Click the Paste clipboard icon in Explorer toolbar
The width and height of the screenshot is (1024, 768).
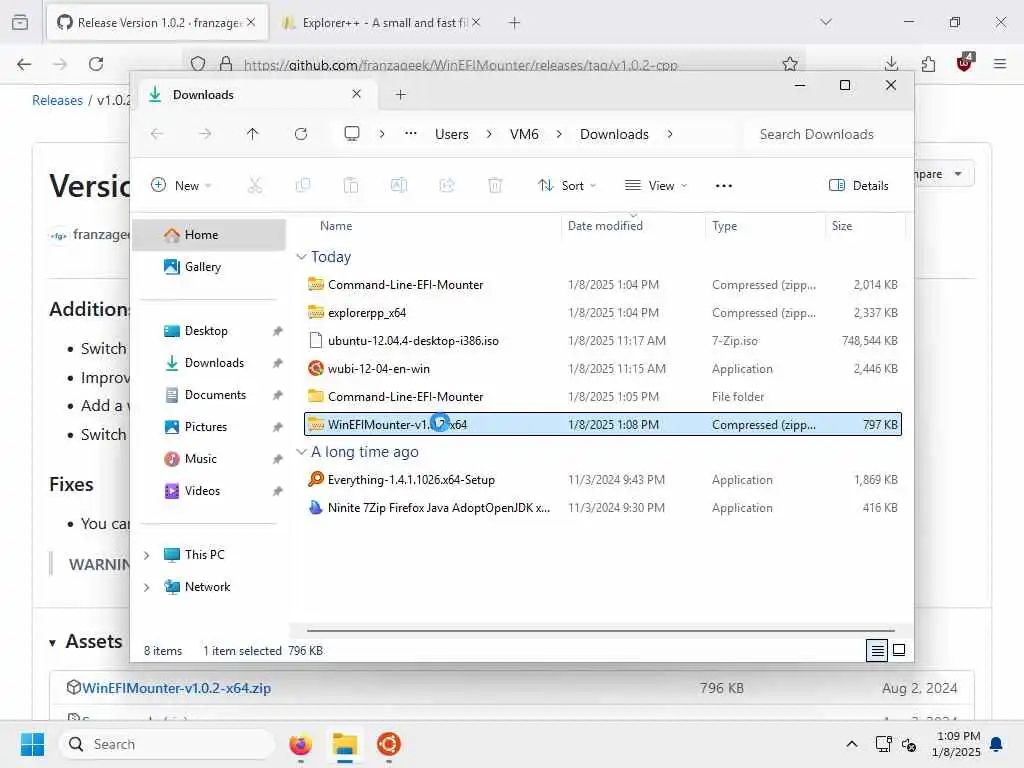tap(351, 185)
